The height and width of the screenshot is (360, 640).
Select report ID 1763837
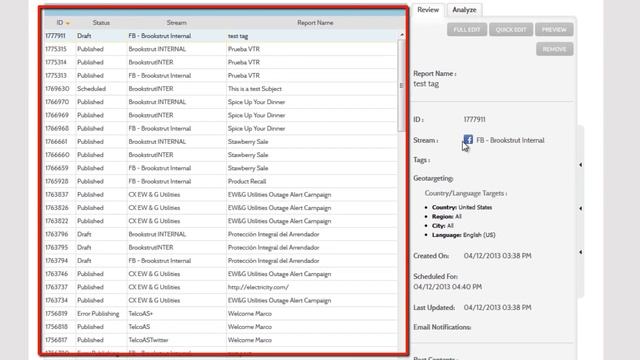pyautogui.click(x=220, y=195)
